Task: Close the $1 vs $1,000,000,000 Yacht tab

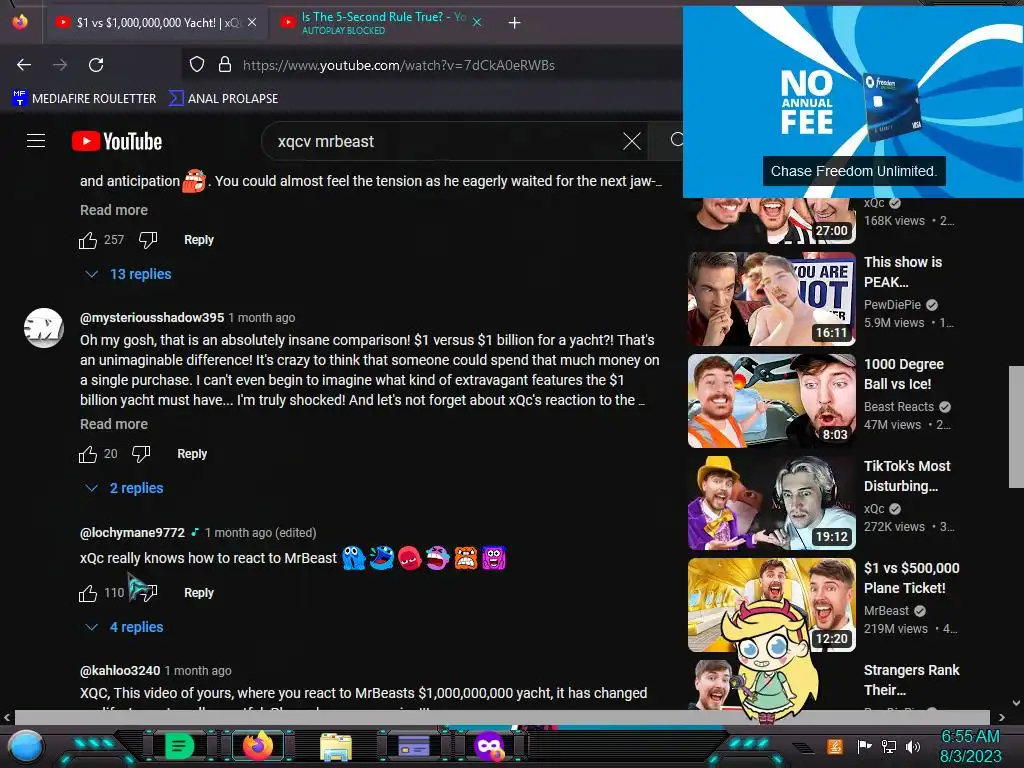Action: point(252,22)
